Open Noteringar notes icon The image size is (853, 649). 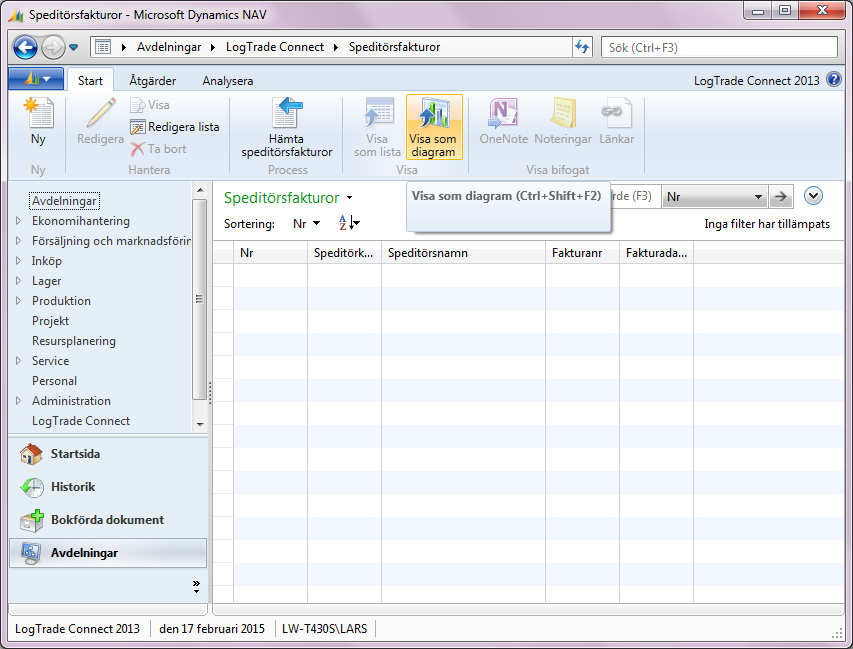click(x=563, y=113)
